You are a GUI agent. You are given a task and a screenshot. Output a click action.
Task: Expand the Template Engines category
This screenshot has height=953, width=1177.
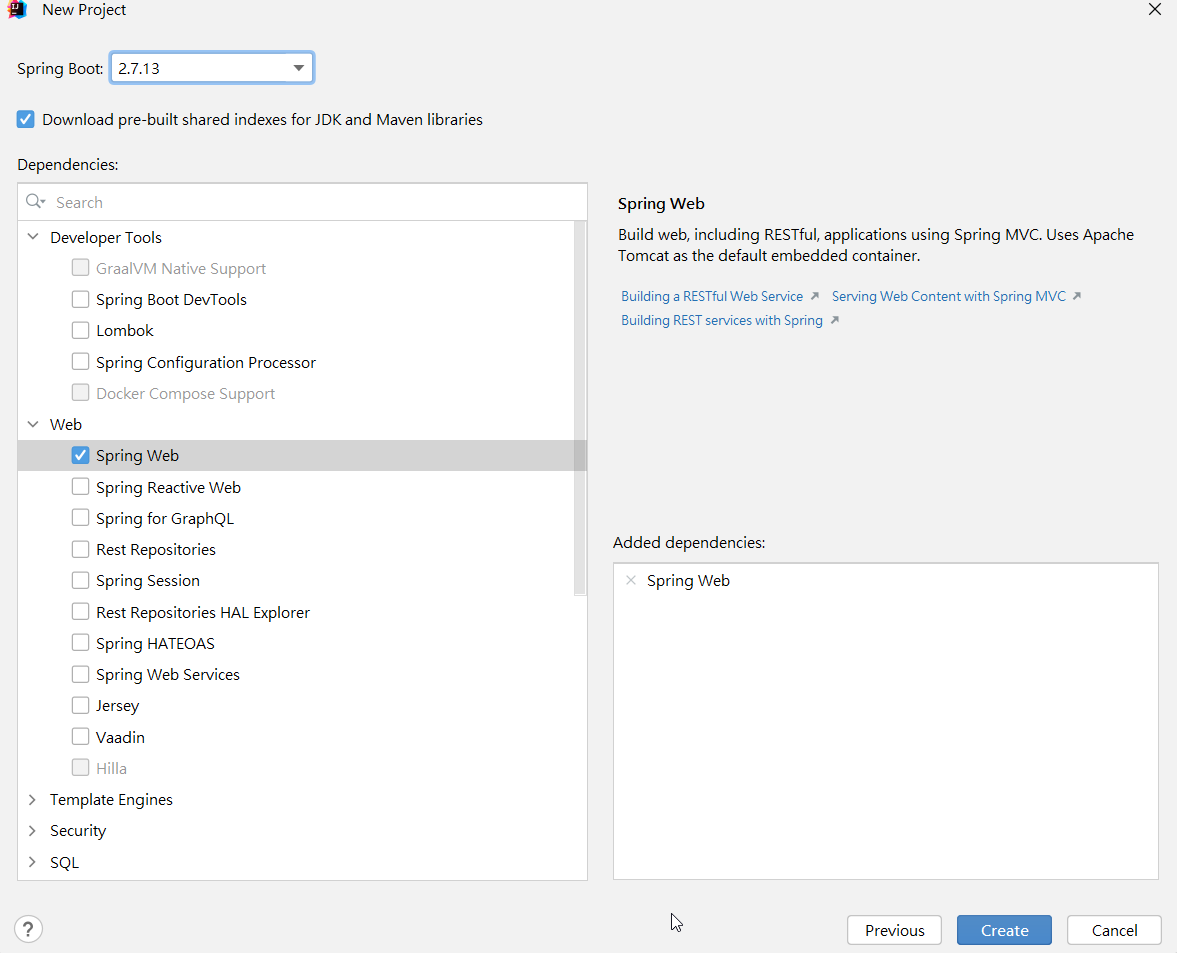[x=32, y=799]
